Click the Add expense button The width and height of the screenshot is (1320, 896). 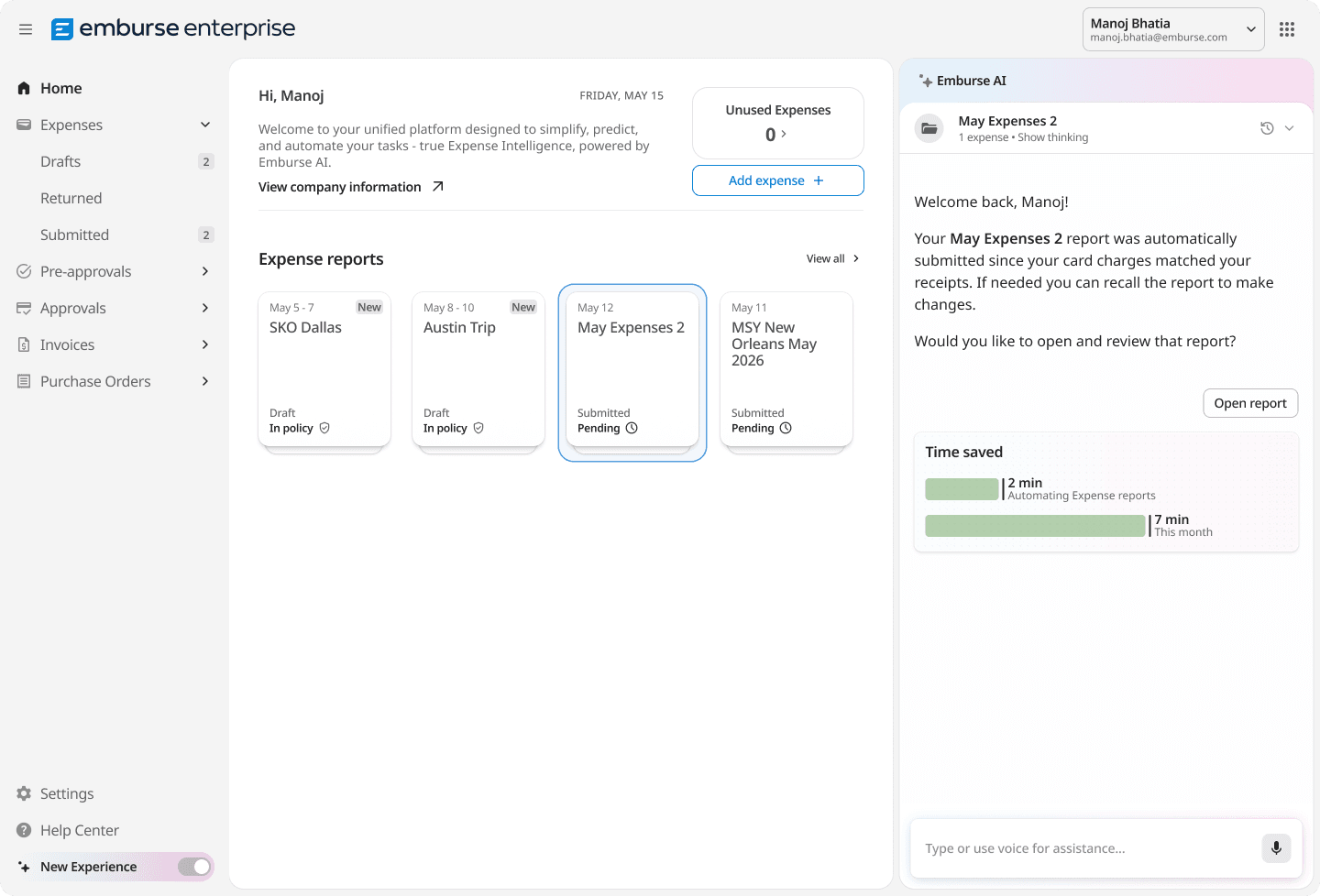pyautogui.click(x=778, y=180)
